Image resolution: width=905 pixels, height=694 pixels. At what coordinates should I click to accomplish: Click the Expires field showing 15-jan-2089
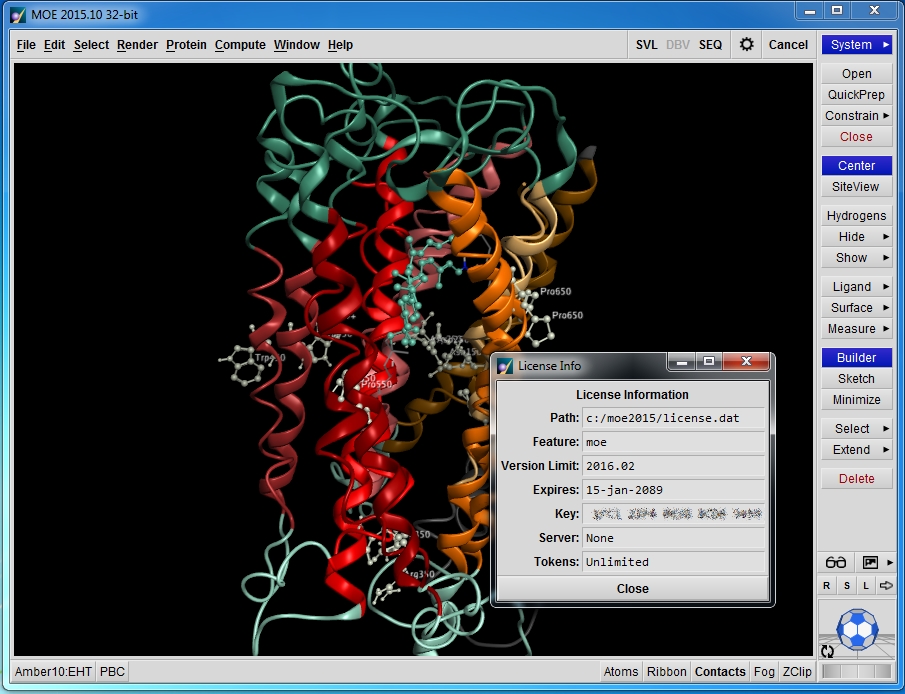pyautogui.click(x=674, y=490)
